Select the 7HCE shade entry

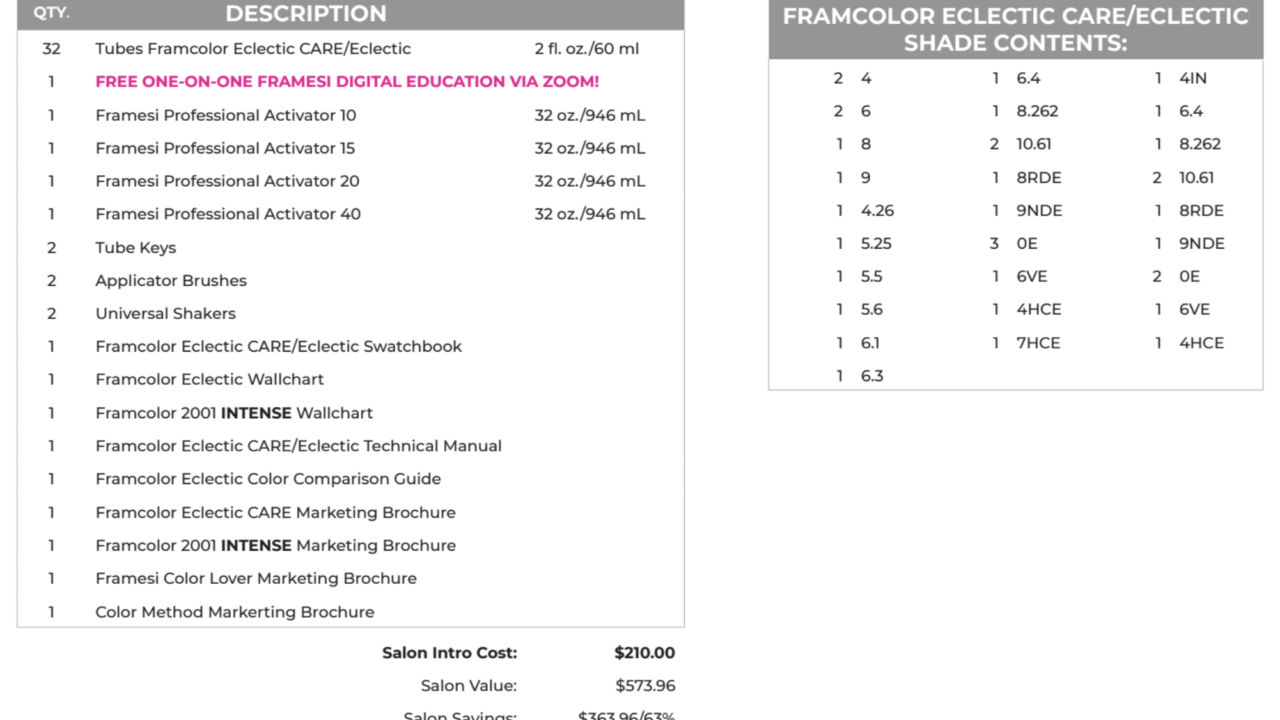1038,343
